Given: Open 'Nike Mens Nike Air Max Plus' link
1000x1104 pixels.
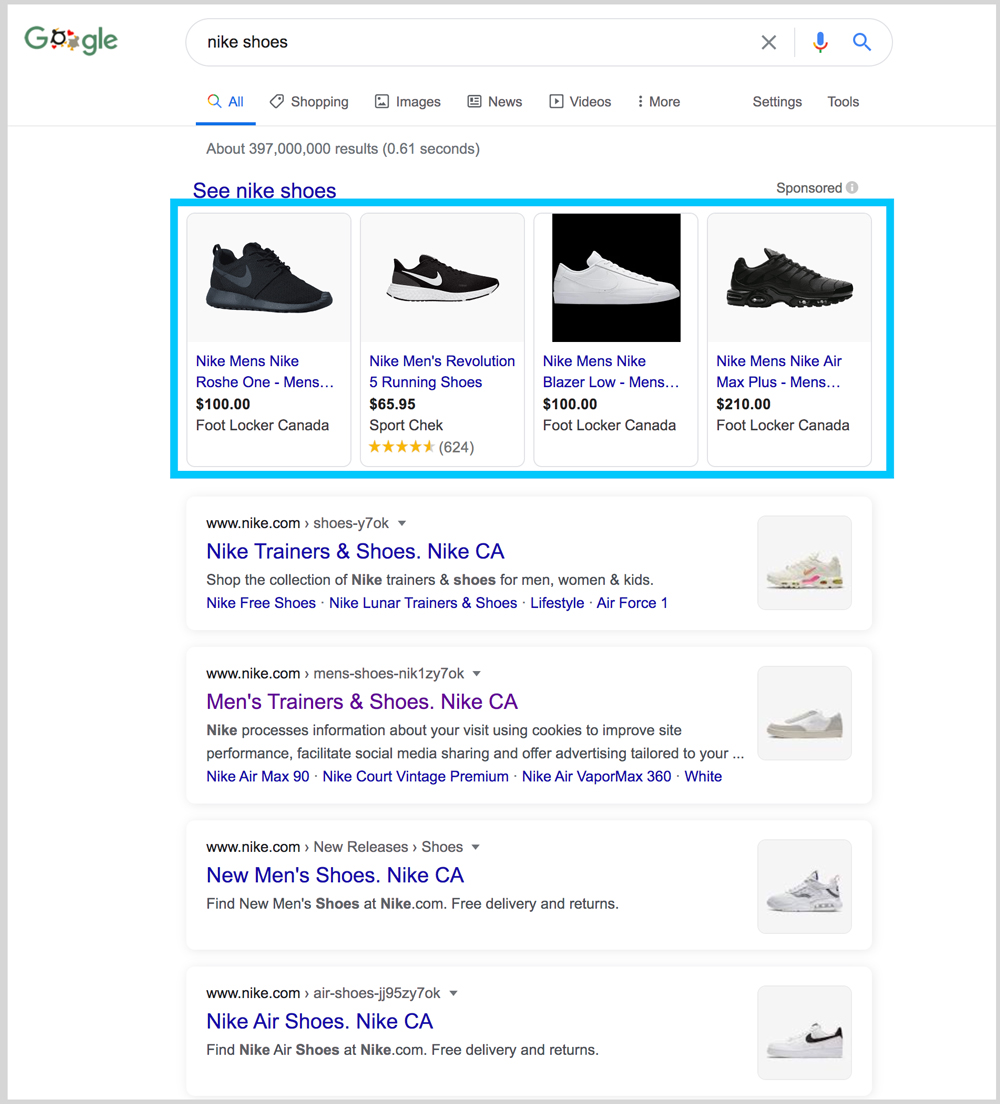Looking at the screenshot, I should pyautogui.click(x=779, y=371).
